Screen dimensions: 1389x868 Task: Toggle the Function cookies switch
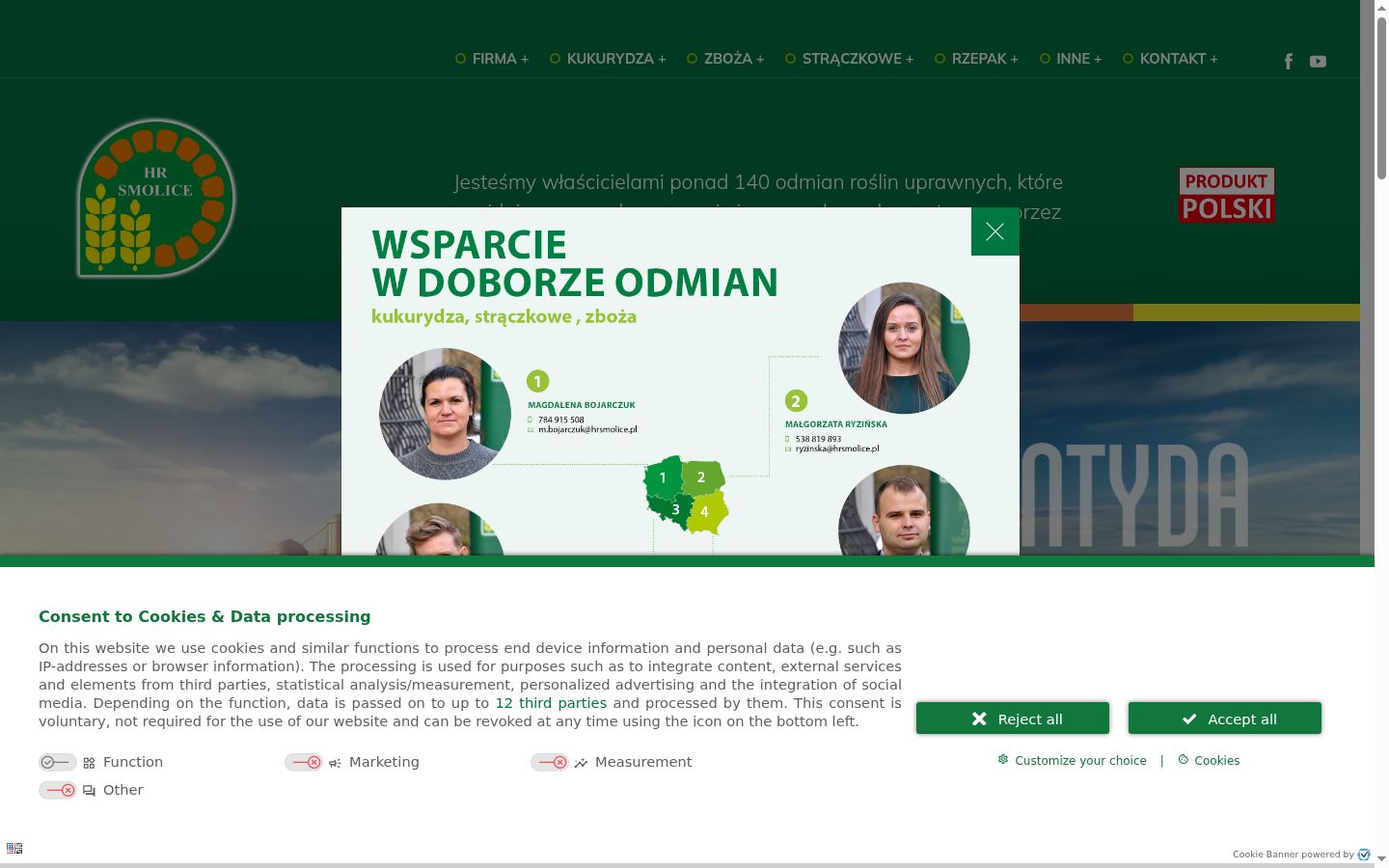point(58,762)
